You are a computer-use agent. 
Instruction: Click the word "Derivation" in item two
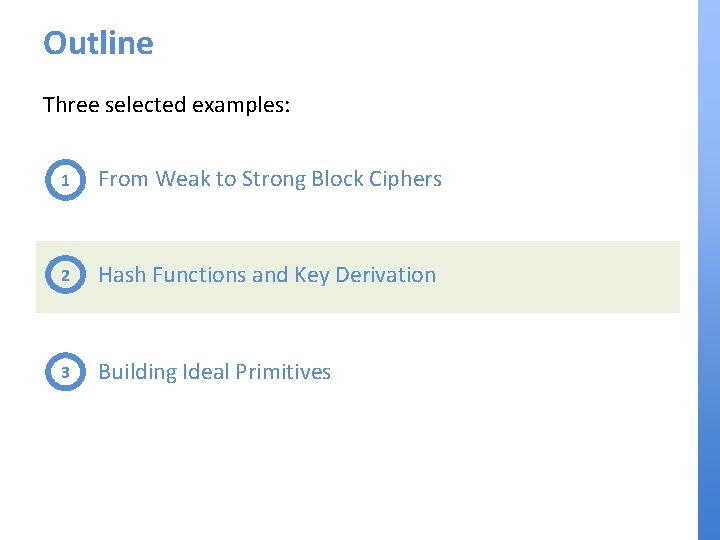tap(386, 275)
